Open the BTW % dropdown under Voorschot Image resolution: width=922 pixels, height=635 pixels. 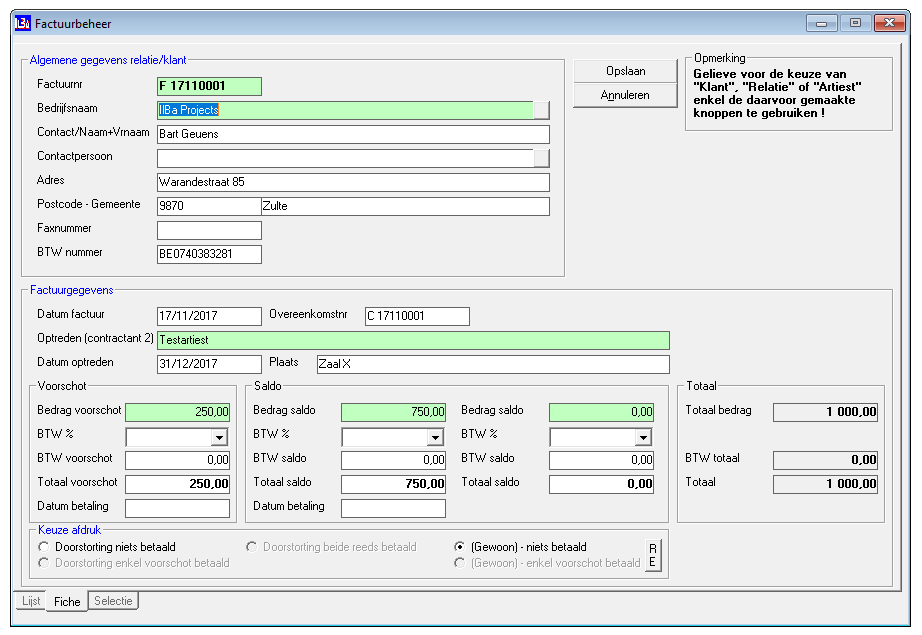coord(219,437)
